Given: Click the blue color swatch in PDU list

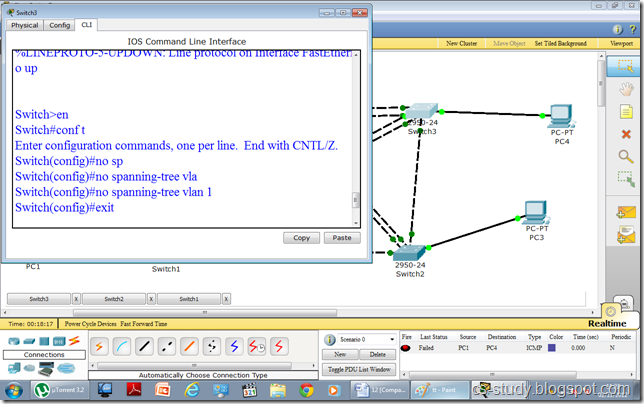Looking at the screenshot, I should point(551,348).
